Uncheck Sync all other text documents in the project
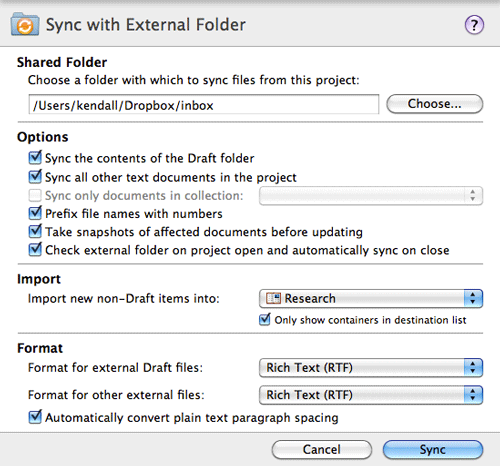Screen dimensions: 500x466 (x=35, y=176)
